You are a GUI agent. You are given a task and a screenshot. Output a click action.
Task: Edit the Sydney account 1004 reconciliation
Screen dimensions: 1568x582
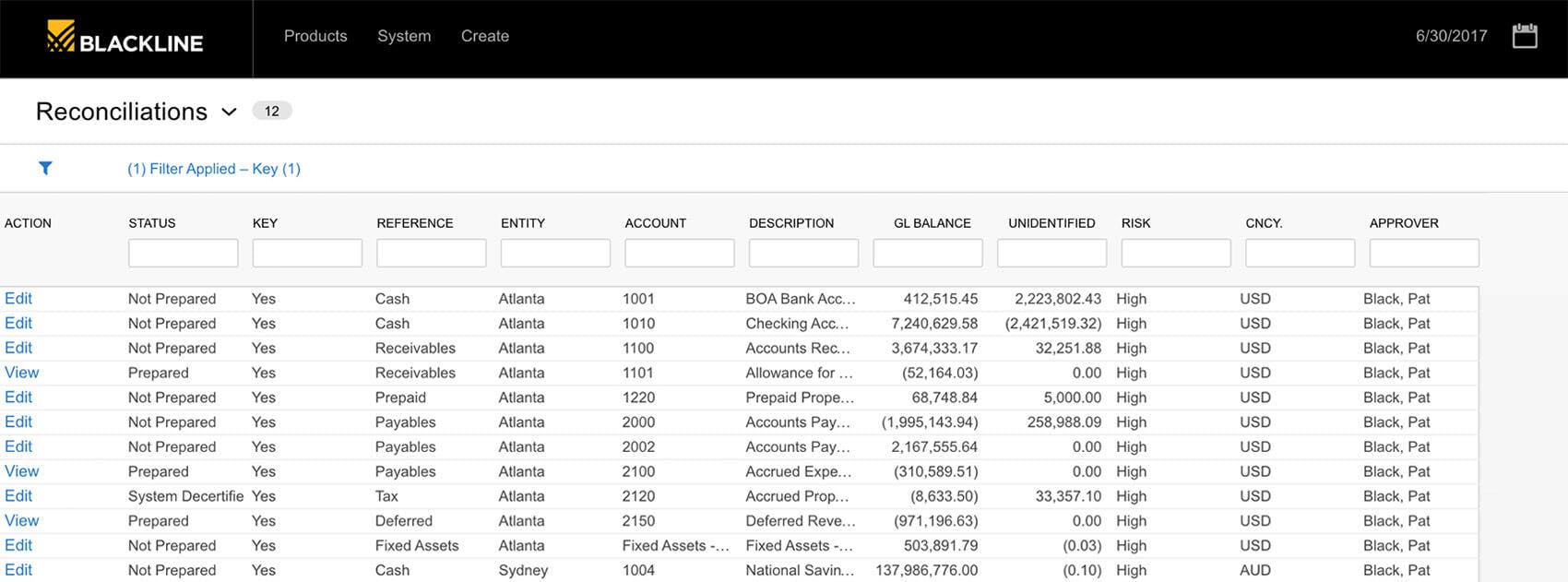(x=18, y=570)
